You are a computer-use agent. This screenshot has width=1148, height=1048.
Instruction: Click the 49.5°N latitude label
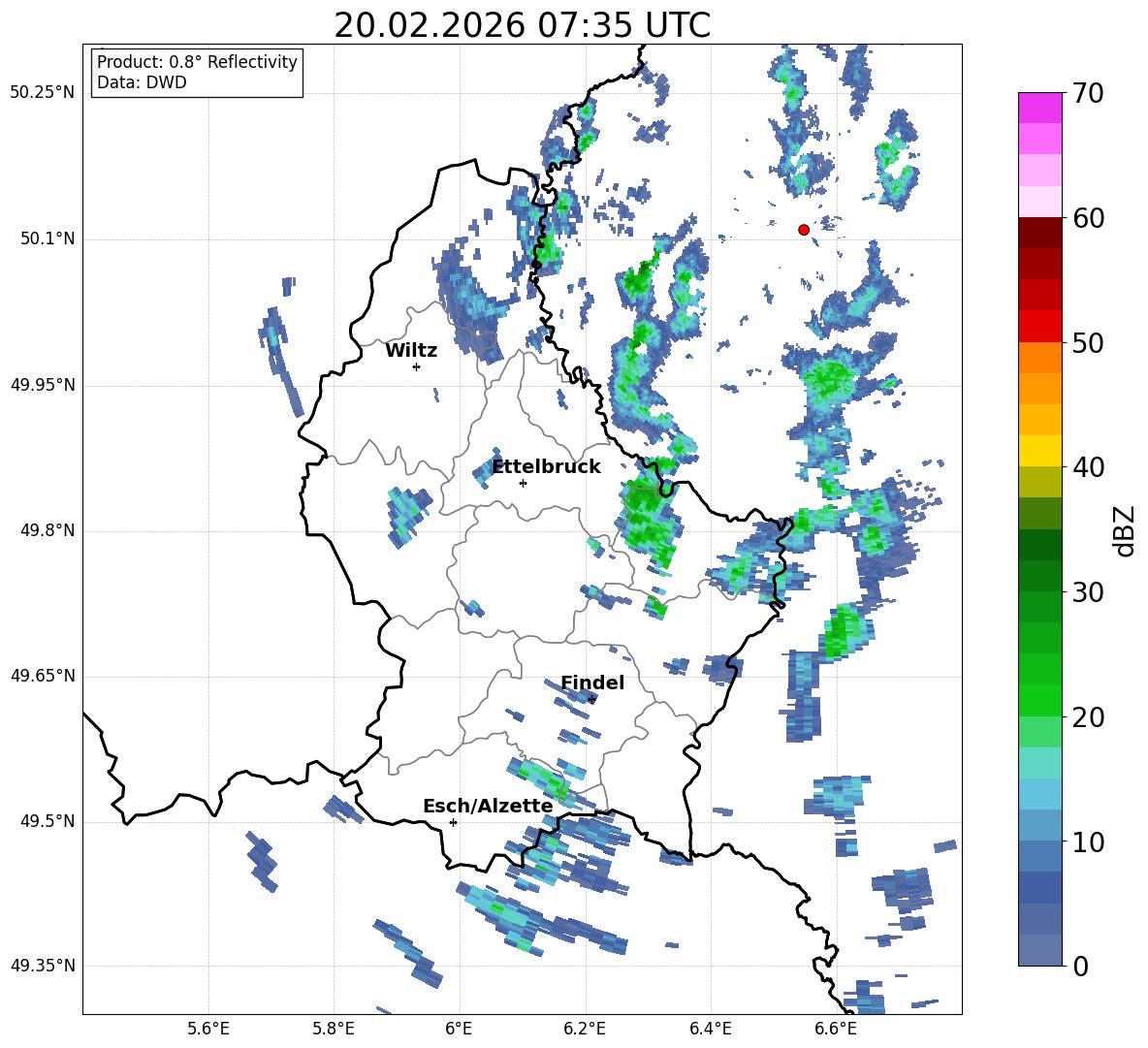(x=48, y=822)
